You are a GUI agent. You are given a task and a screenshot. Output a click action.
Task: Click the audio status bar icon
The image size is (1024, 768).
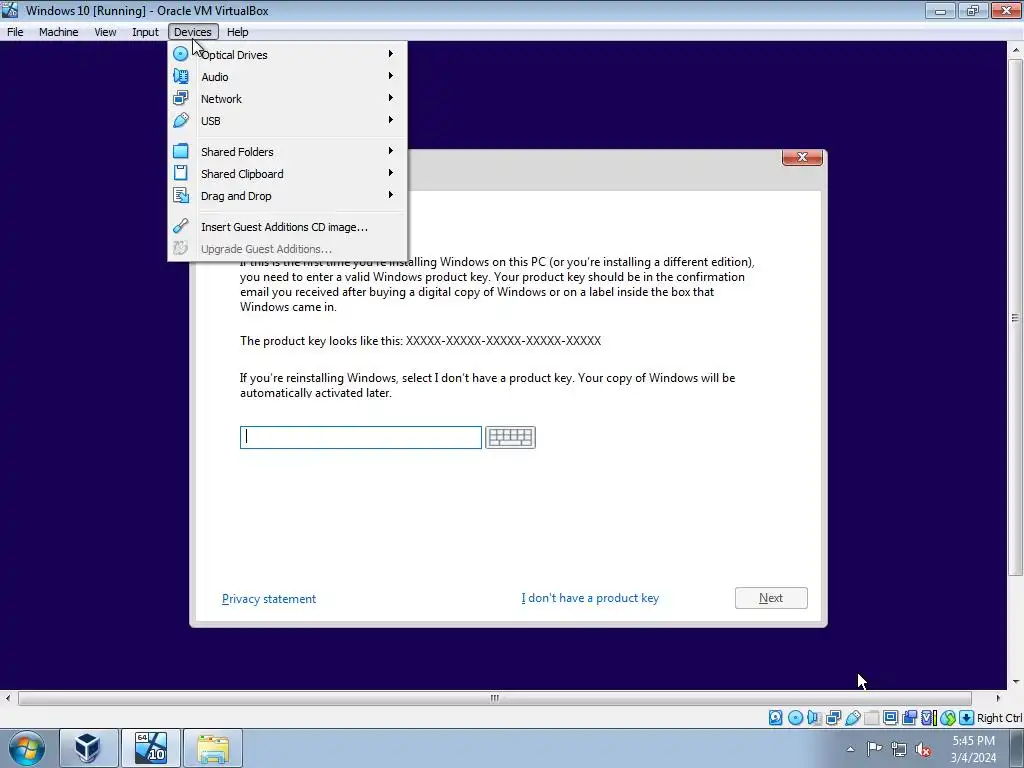[x=814, y=718]
